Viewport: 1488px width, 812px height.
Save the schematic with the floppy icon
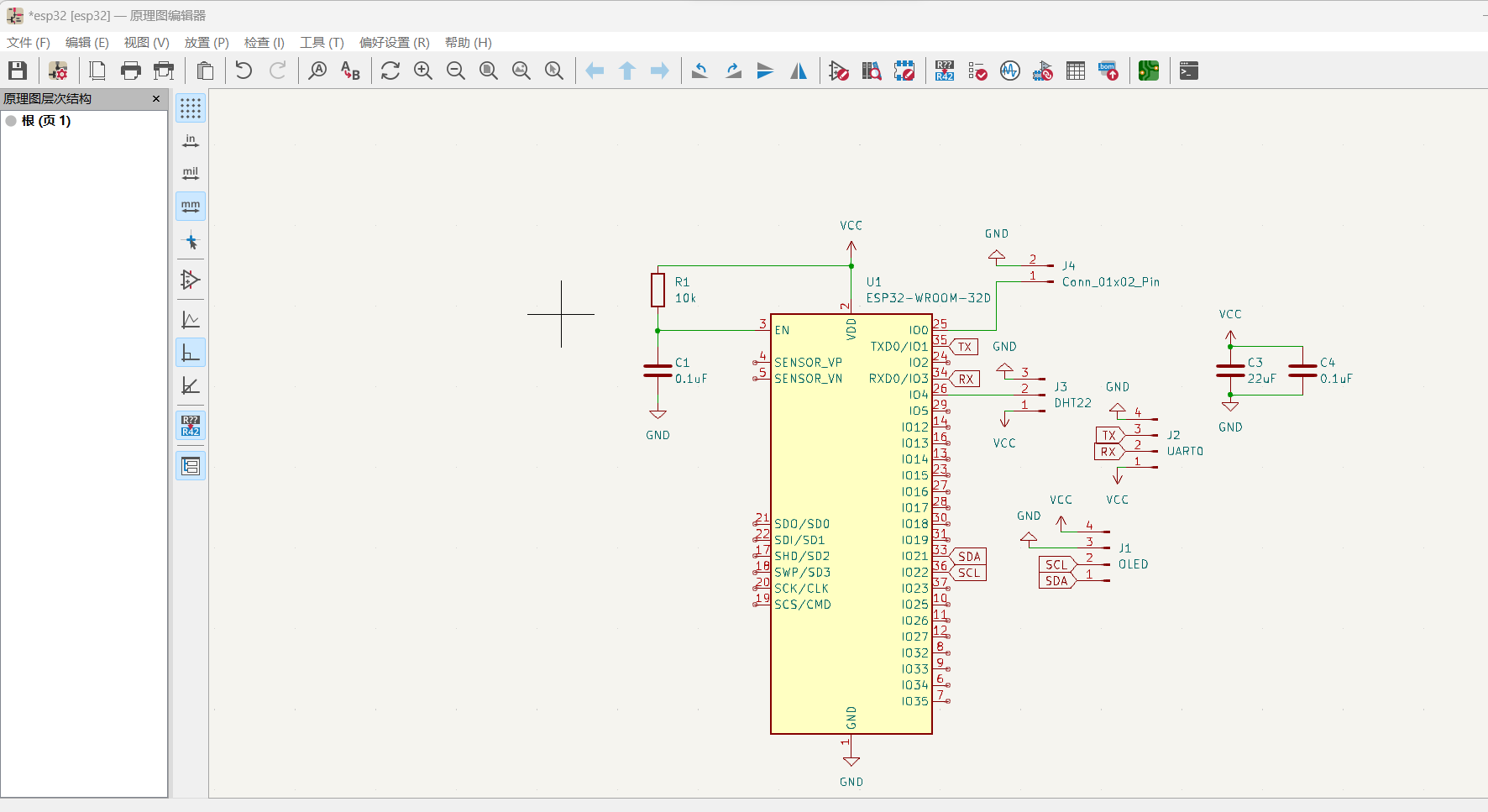click(18, 71)
